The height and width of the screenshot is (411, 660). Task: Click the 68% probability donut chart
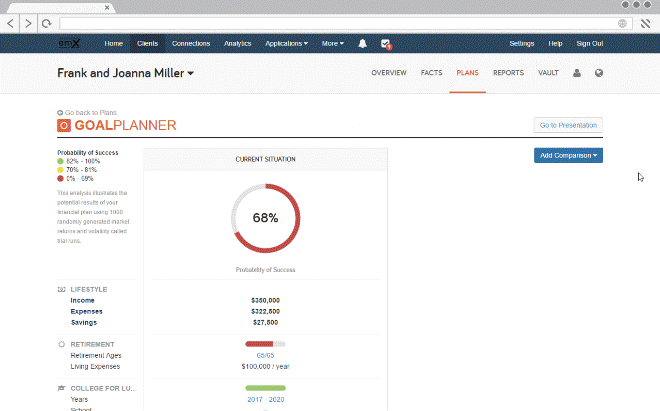[x=266, y=218]
